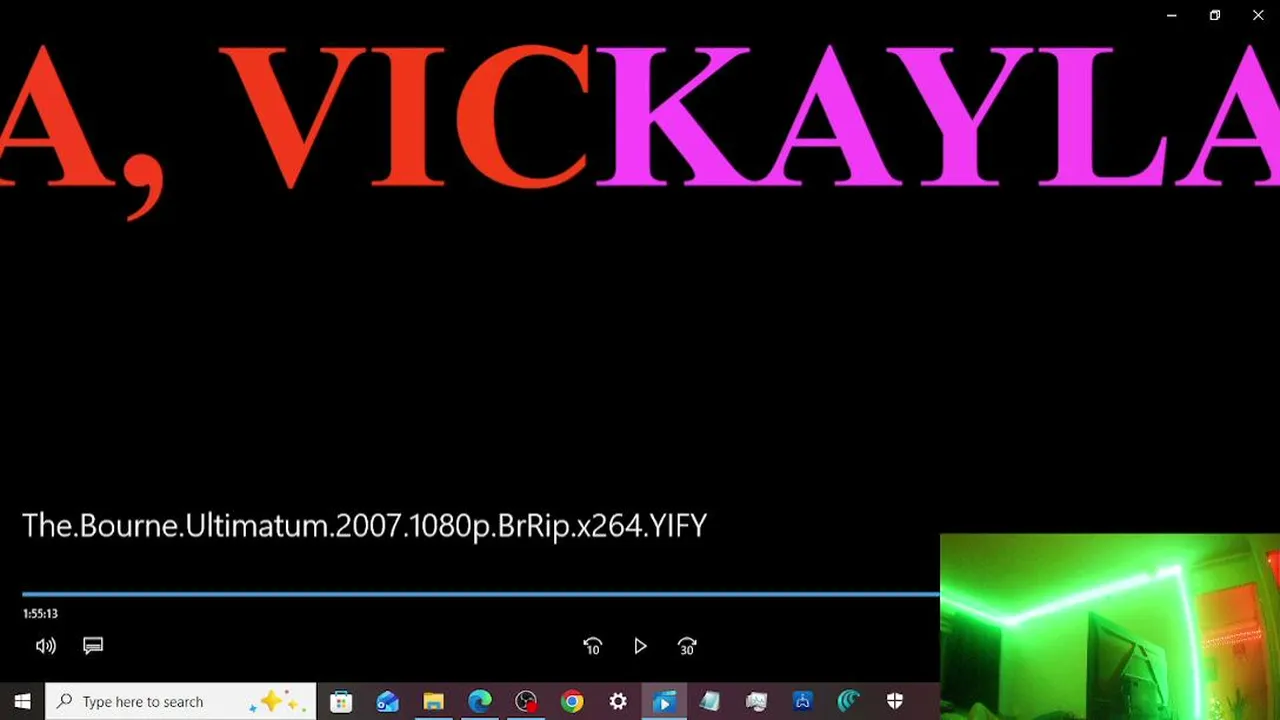Launch Microsoft Edge from the taskbar
This screenshot has height=720, width=1280.
click(x=480, y=702)
